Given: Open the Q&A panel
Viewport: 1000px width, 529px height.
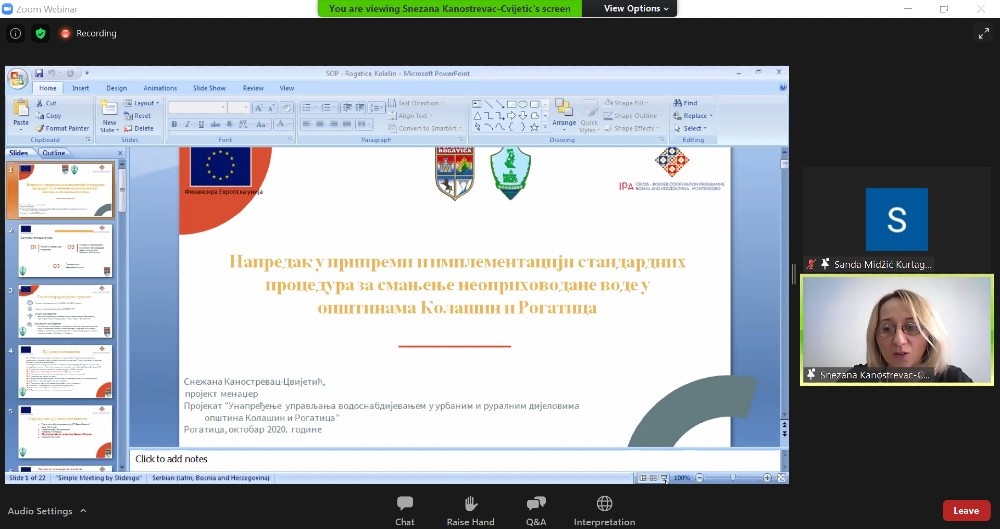Looking at the screenshot, I should (536, 509).
